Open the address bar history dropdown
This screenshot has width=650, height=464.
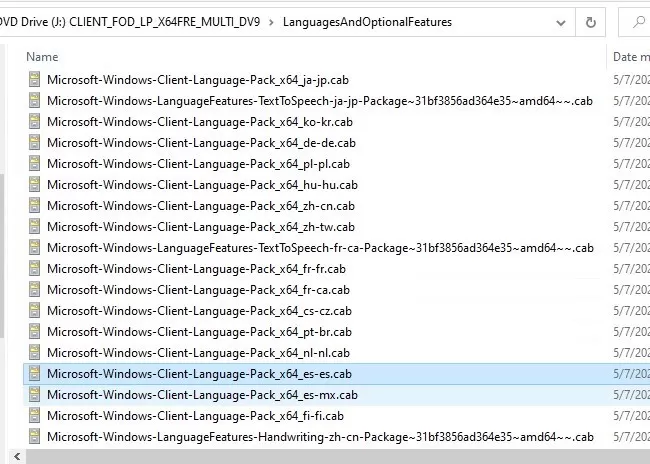pyautogui.click(x=561, y=22)
